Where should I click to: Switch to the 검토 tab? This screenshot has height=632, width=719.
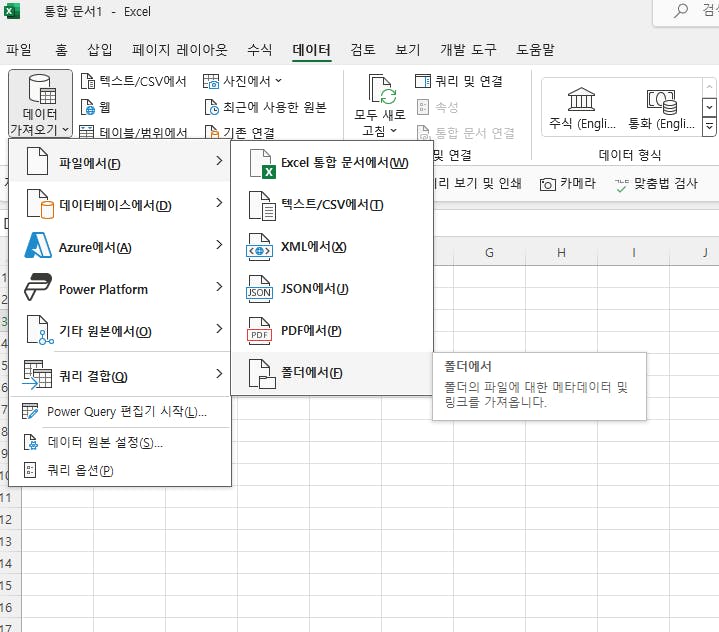point(363,50)
